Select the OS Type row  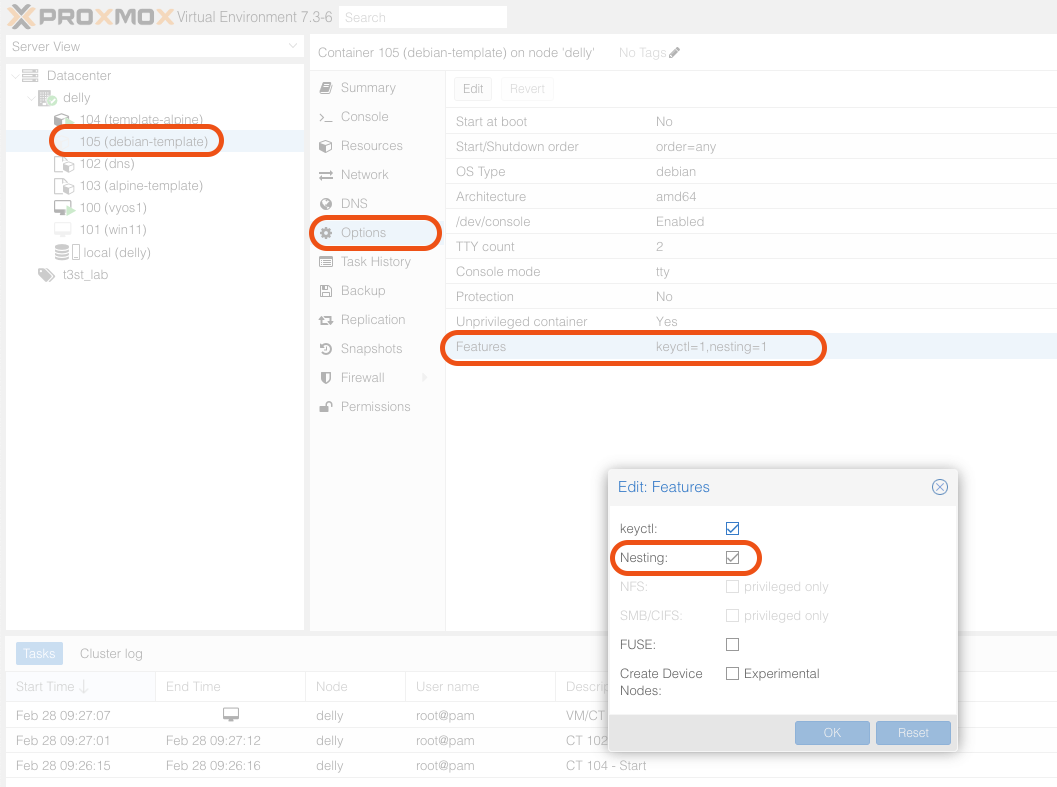coord(751,172)
